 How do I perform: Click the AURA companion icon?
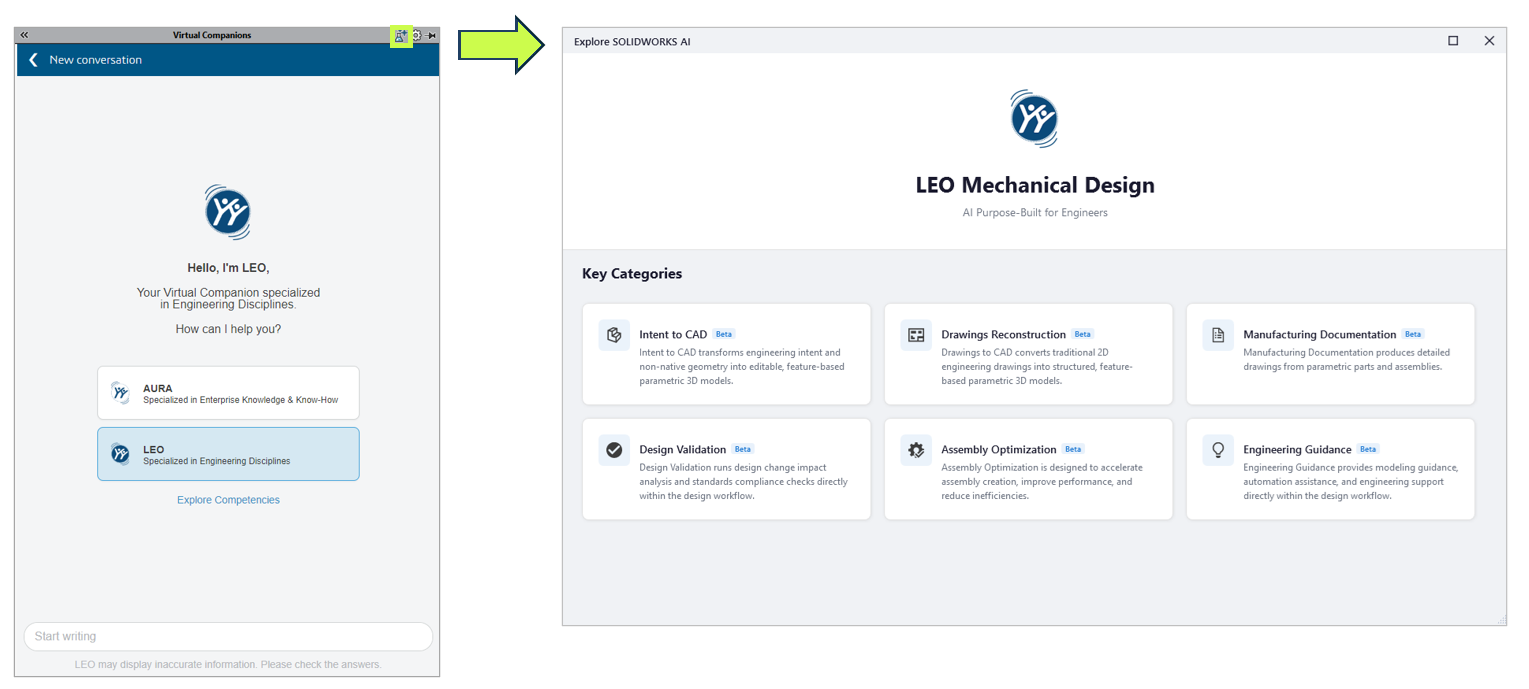point(120,393)
